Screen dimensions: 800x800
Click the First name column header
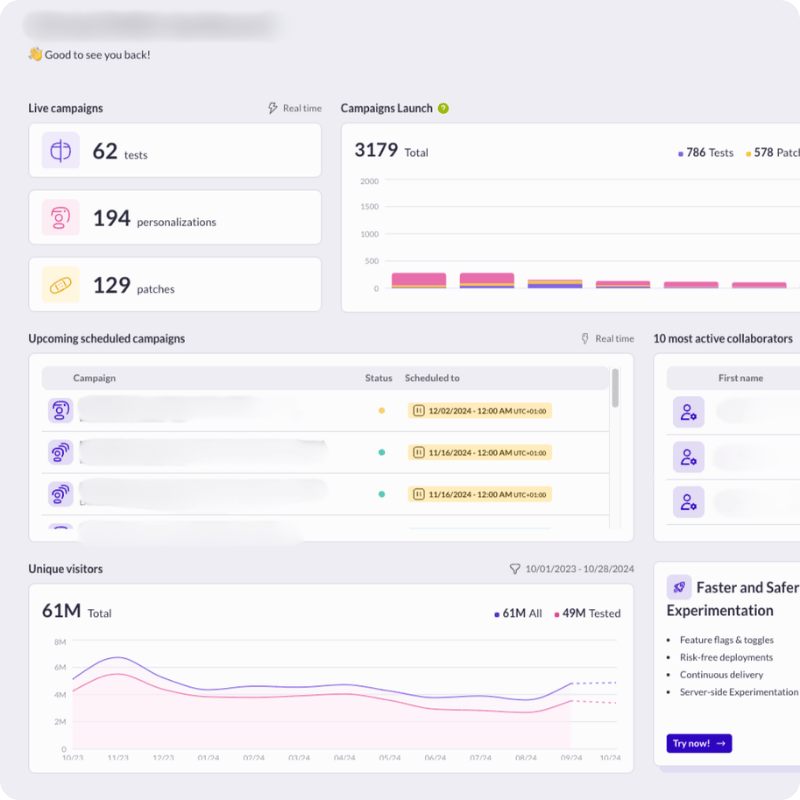740,378
